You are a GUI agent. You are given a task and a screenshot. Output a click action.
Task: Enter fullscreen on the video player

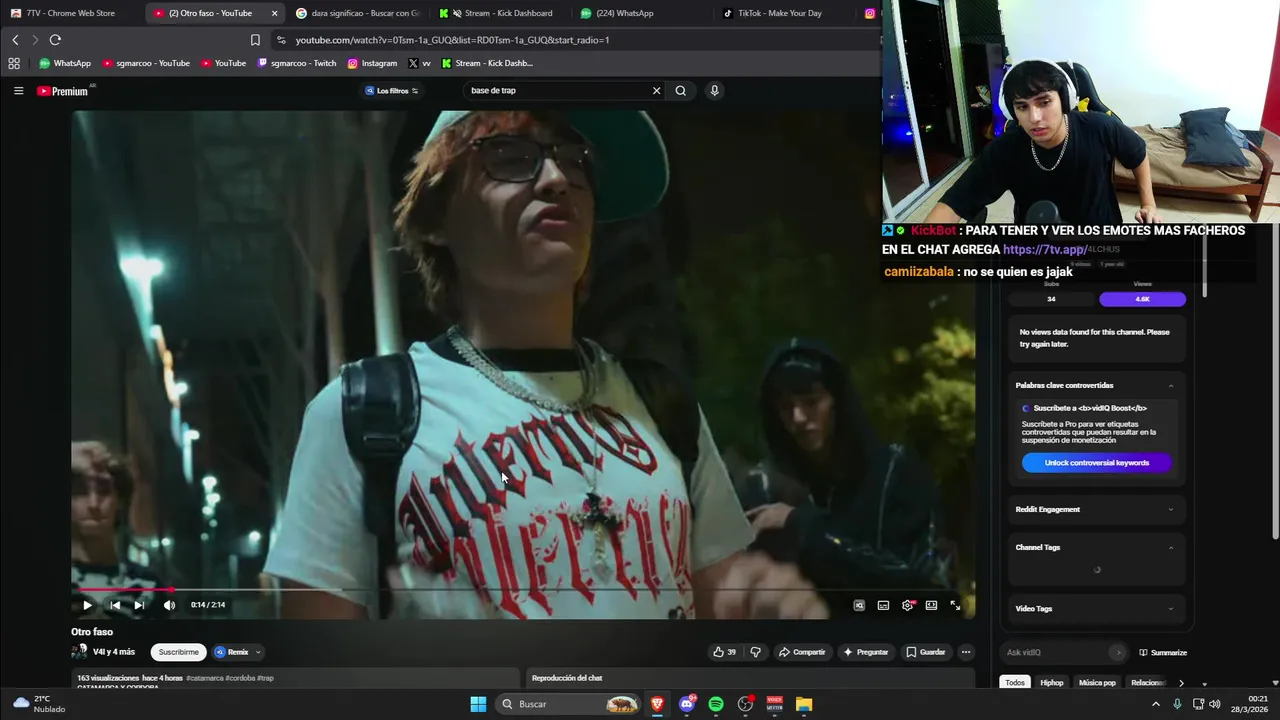(x=955, y=605)
